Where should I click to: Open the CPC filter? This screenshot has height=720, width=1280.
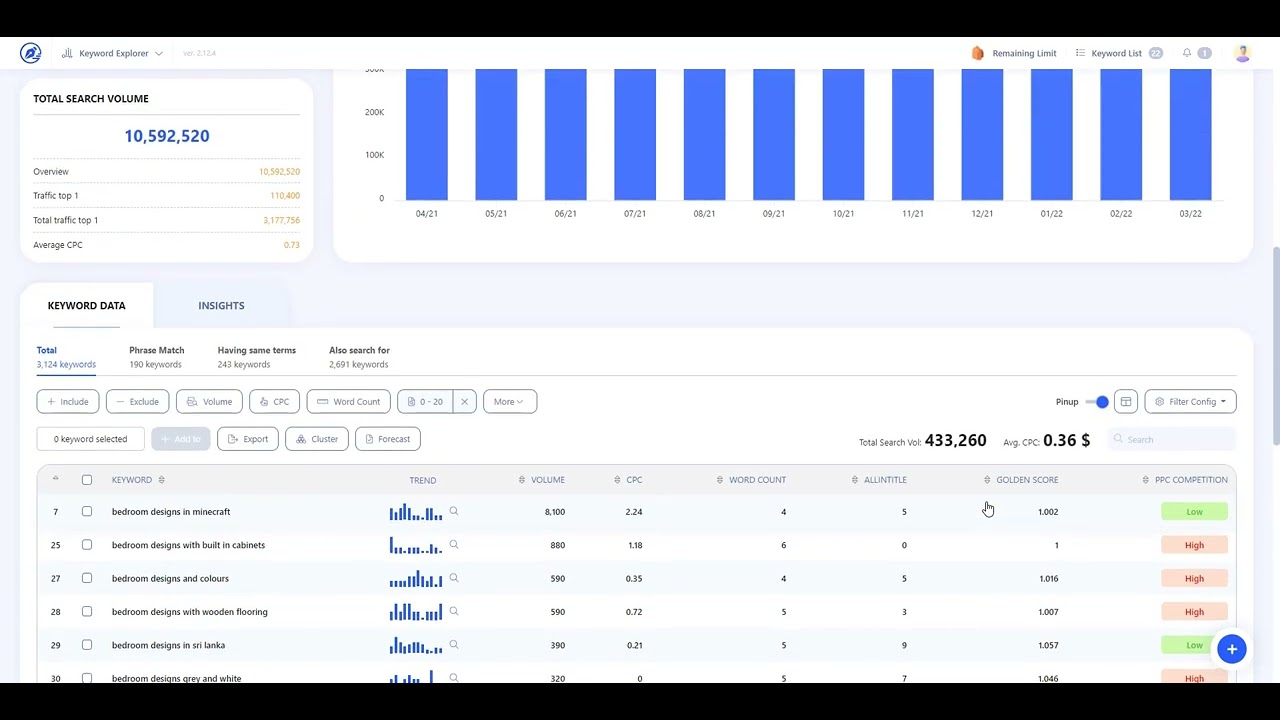[x=274, y=402]
